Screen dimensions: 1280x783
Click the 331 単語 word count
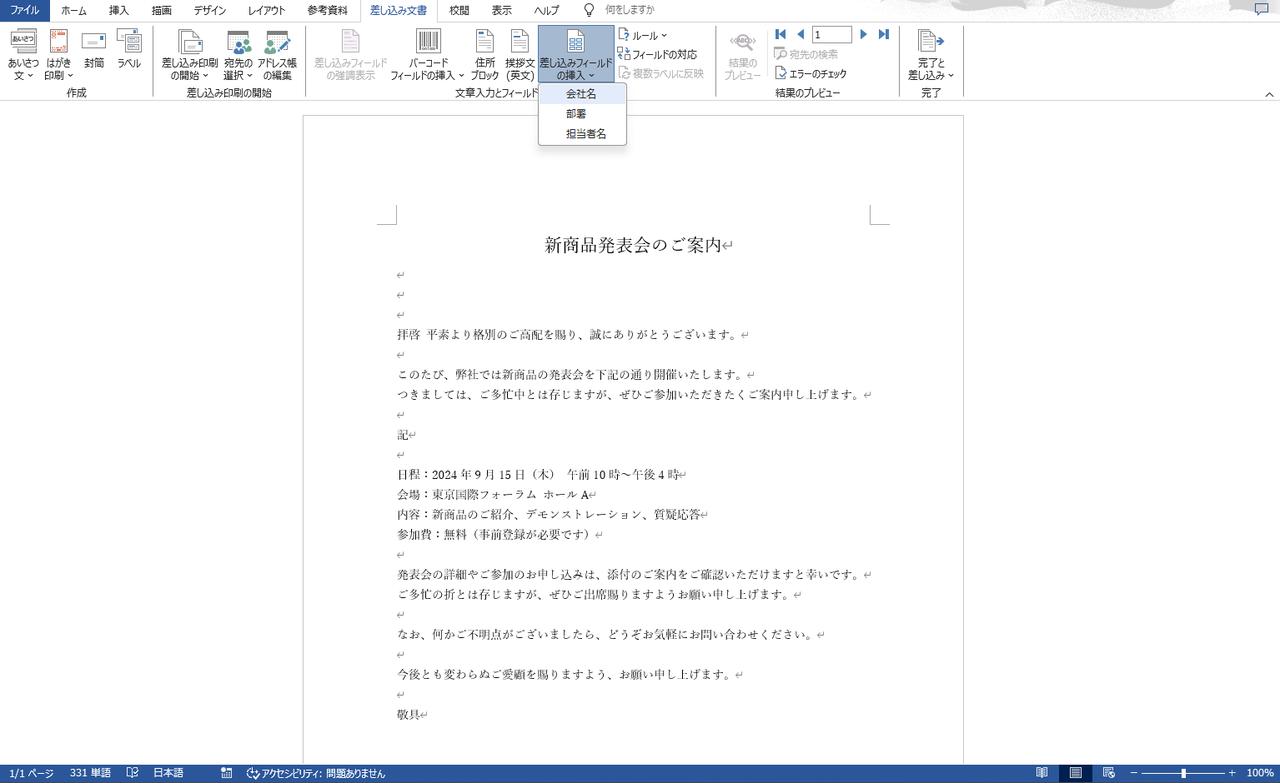[91, 773]
